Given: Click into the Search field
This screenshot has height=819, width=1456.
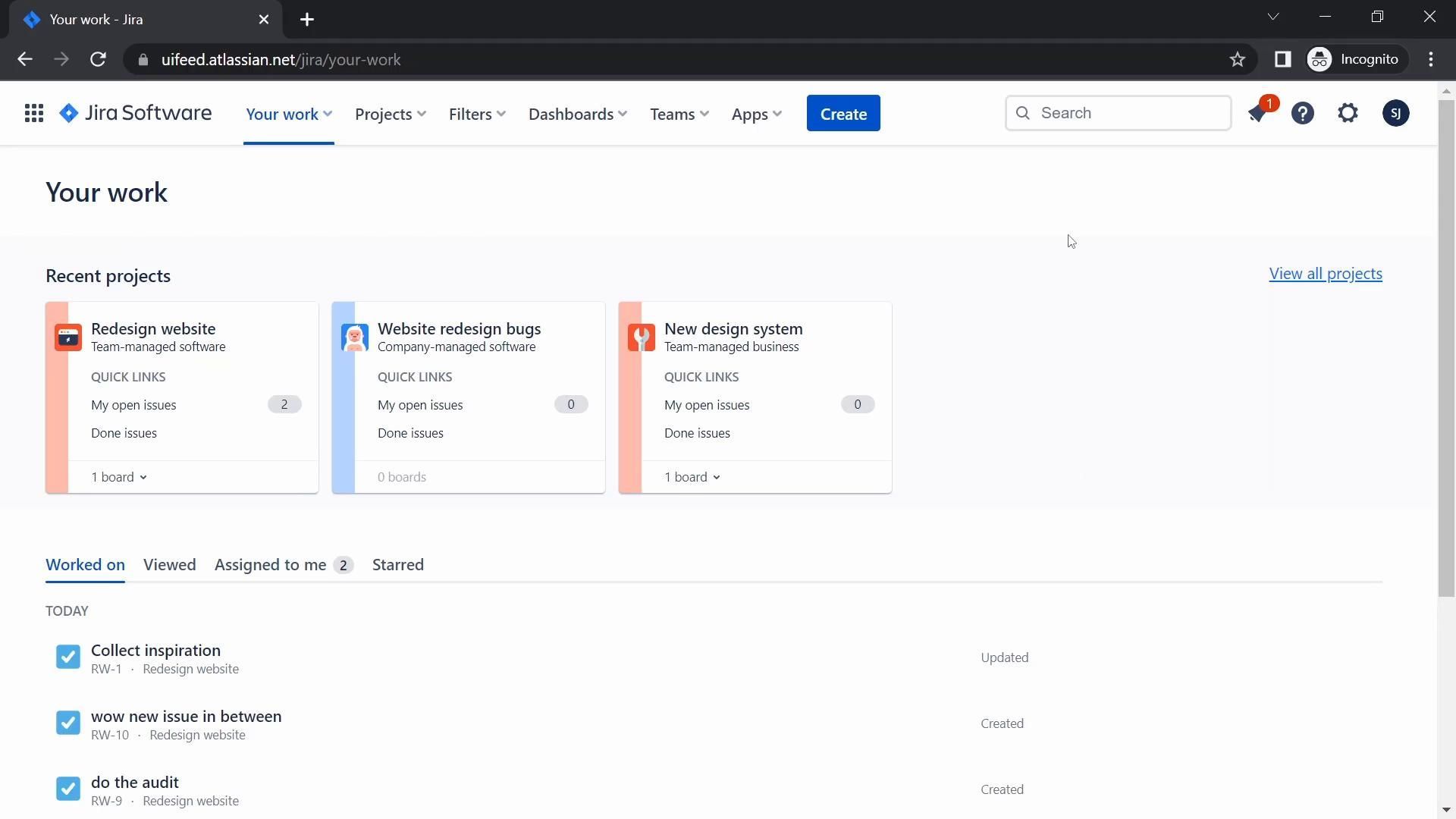Looking at the screenshot, I should [x=1130, y=113].
